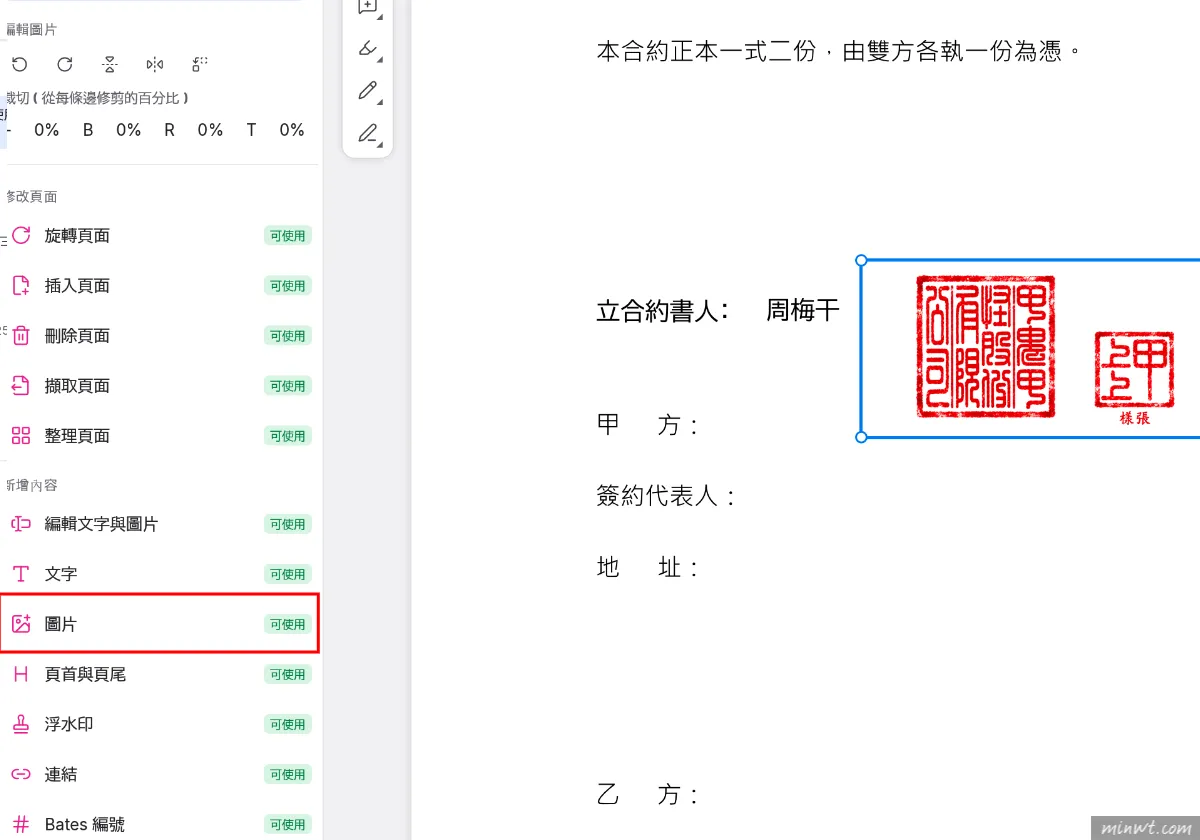Select the add comment tool
This screenshot has height=840, width=1200.
[368, 6]
